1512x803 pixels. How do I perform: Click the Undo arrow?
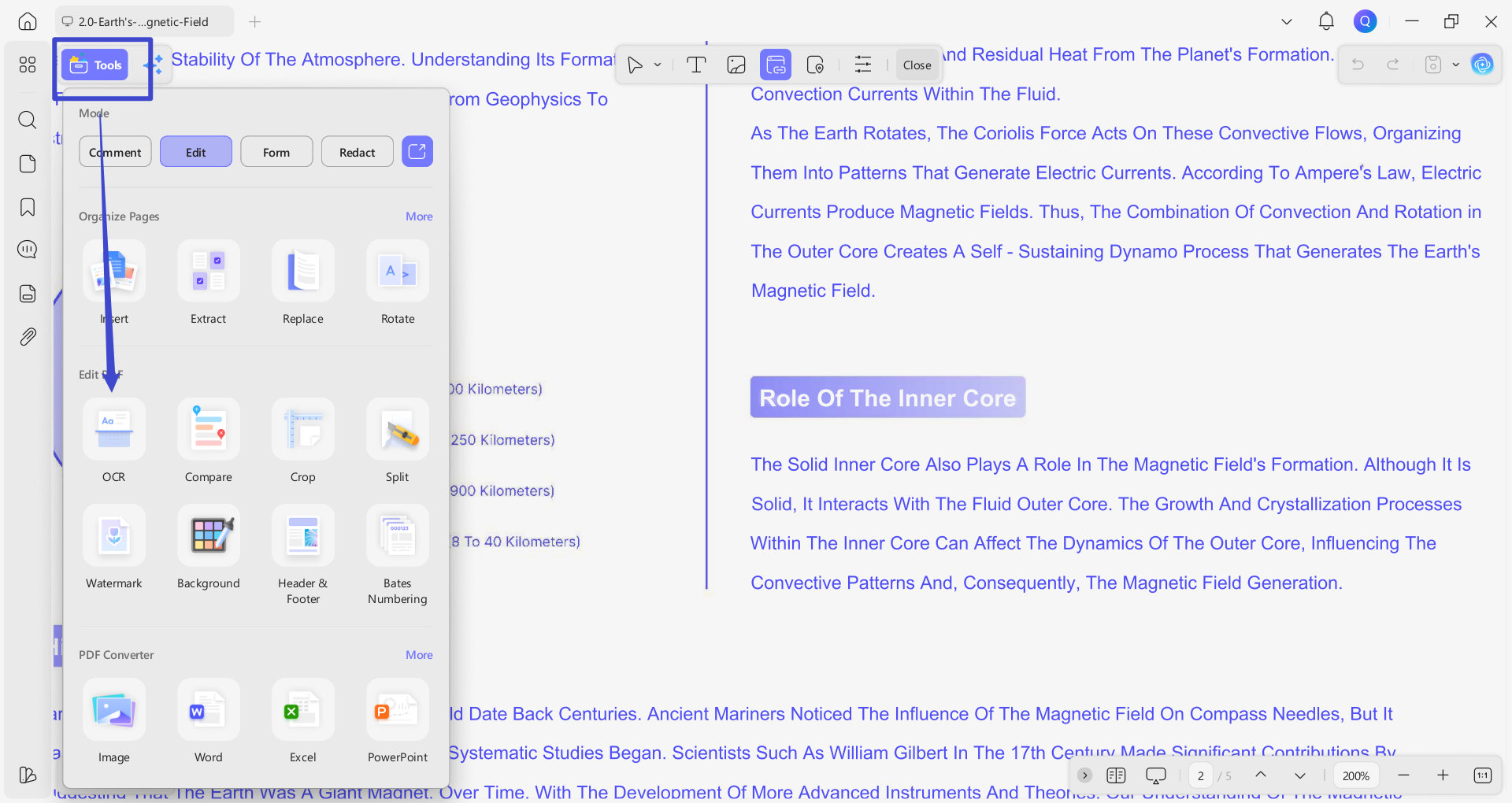(1358, 65)
